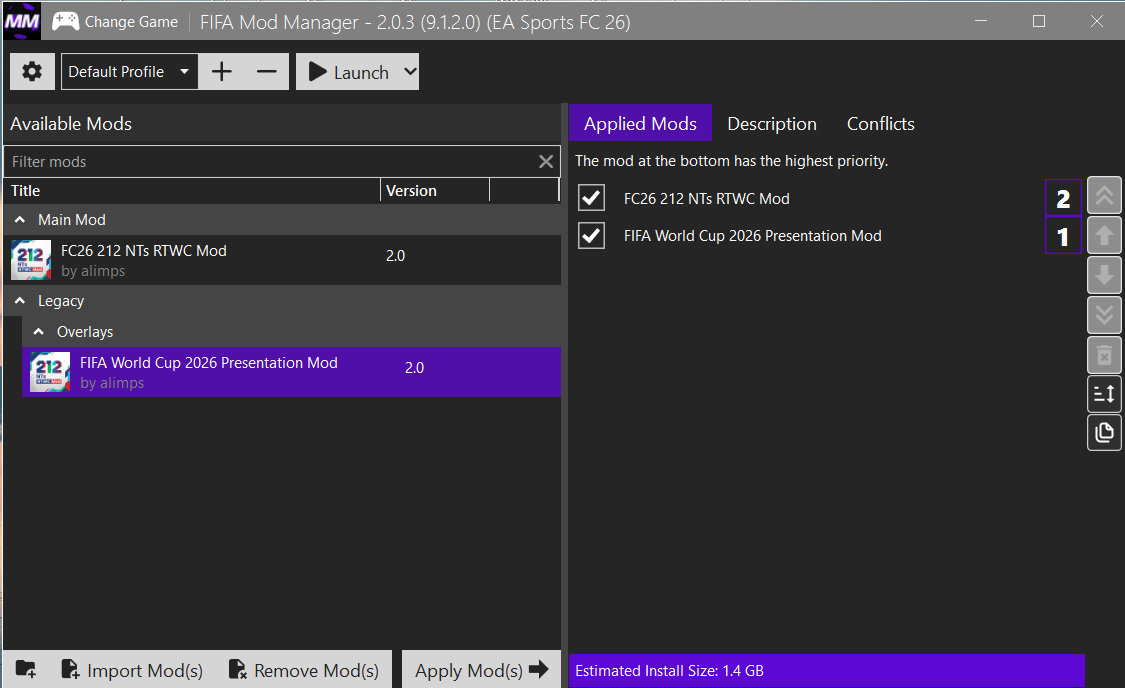Click the copy mod list icon
This screenshot has height=688, width=1125.
[1104, 432]
